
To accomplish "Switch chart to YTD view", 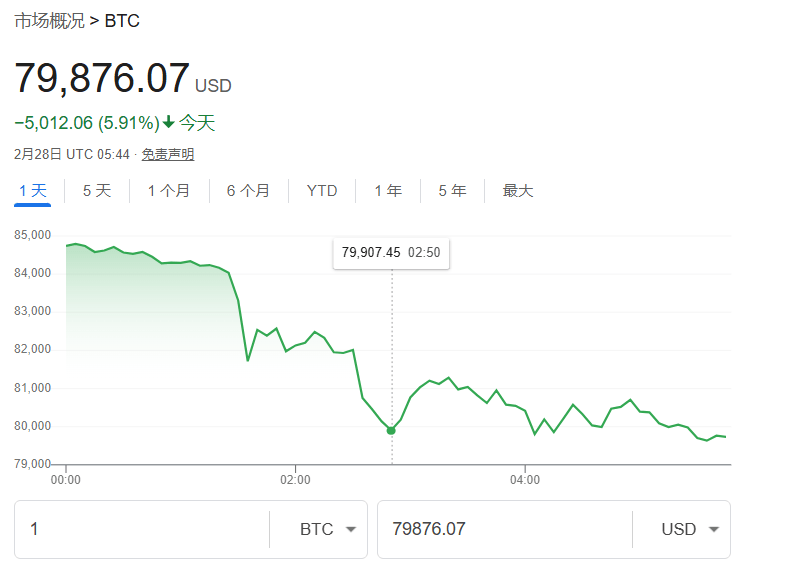I will click(x=322, y=191).
